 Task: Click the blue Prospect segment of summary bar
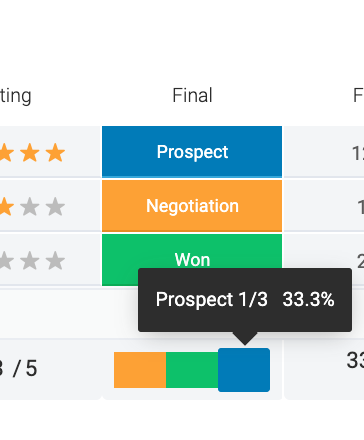(244, 370)
